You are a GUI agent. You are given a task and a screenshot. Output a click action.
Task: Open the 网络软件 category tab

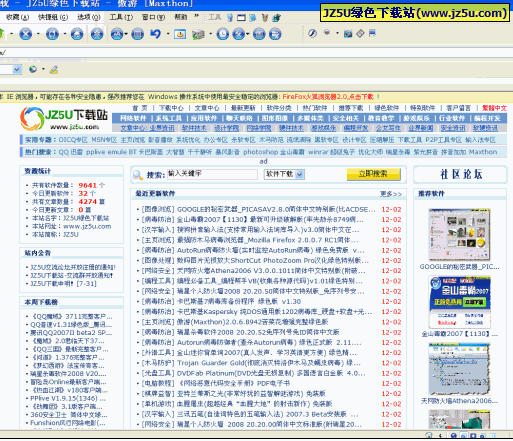click(133, 118)
